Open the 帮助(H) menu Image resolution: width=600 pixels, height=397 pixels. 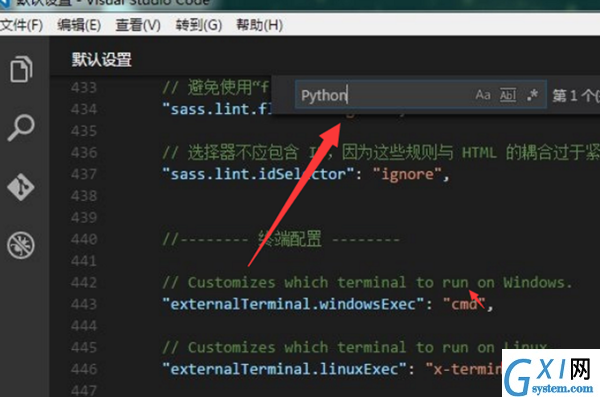point(259,25)
